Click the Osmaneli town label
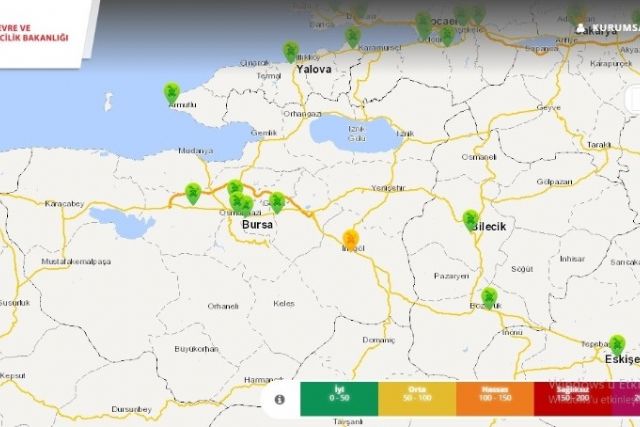The height and width of the screenshot is (427, 640). click(479, 157)
